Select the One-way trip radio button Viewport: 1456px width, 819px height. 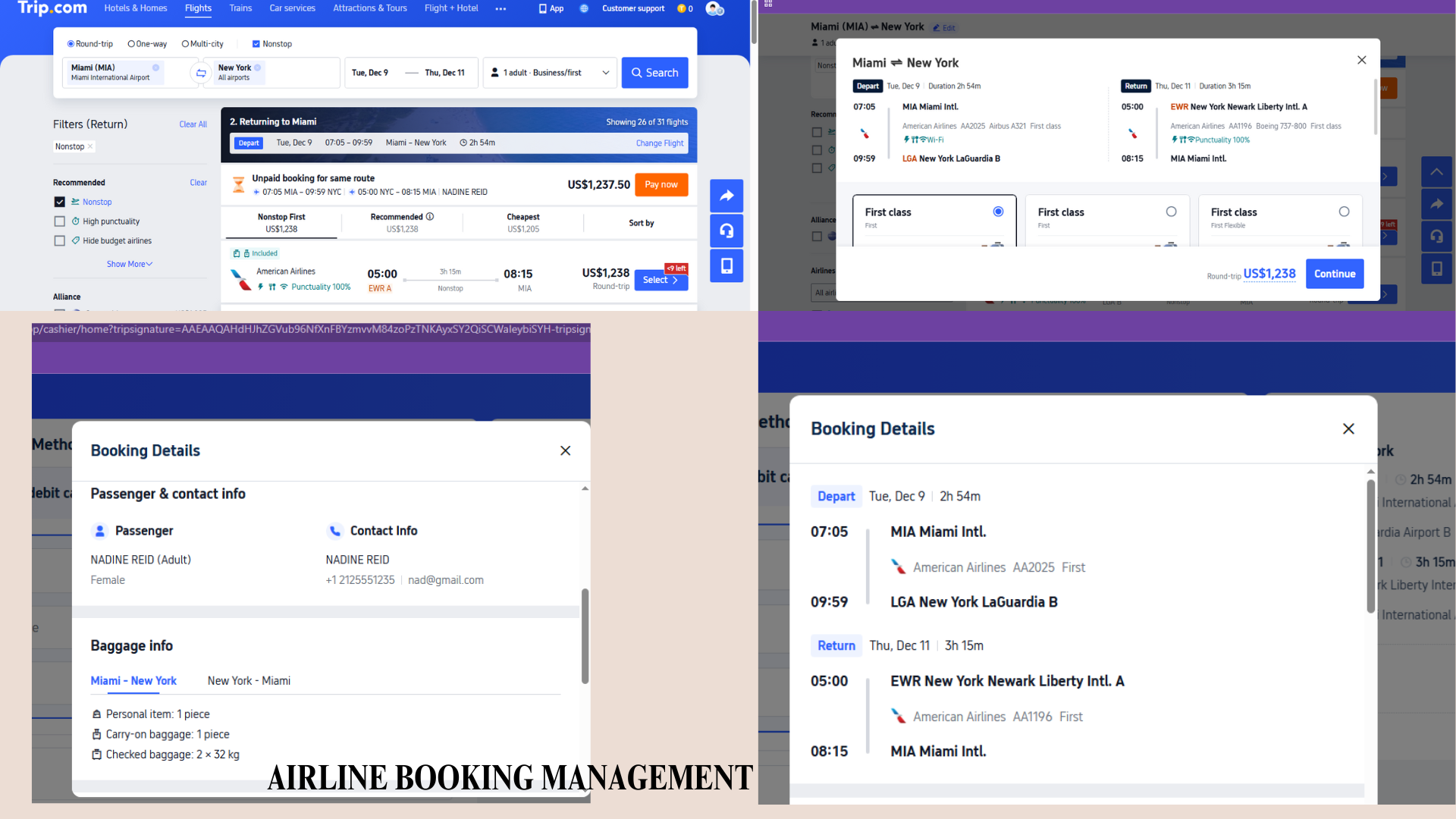click(x=131, y=44)
